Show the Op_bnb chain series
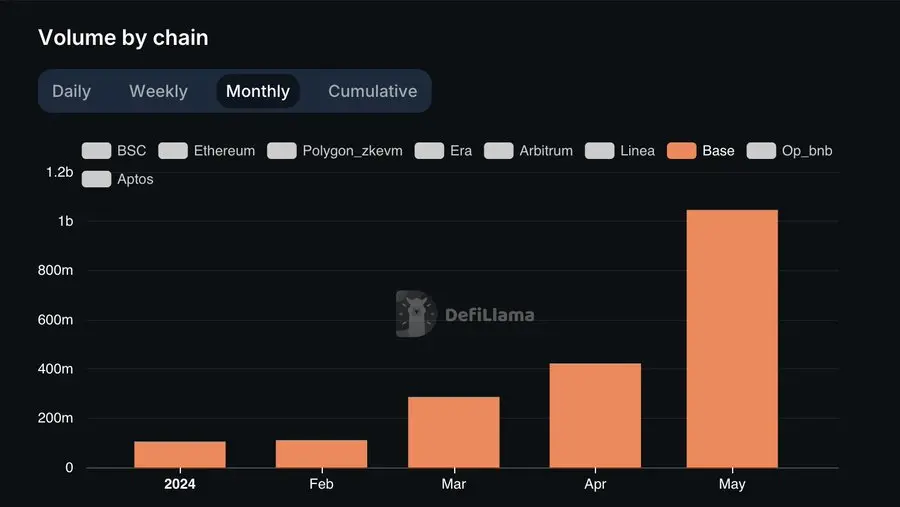The height and width of the screenshot is (507, 900). click(762, 151)
